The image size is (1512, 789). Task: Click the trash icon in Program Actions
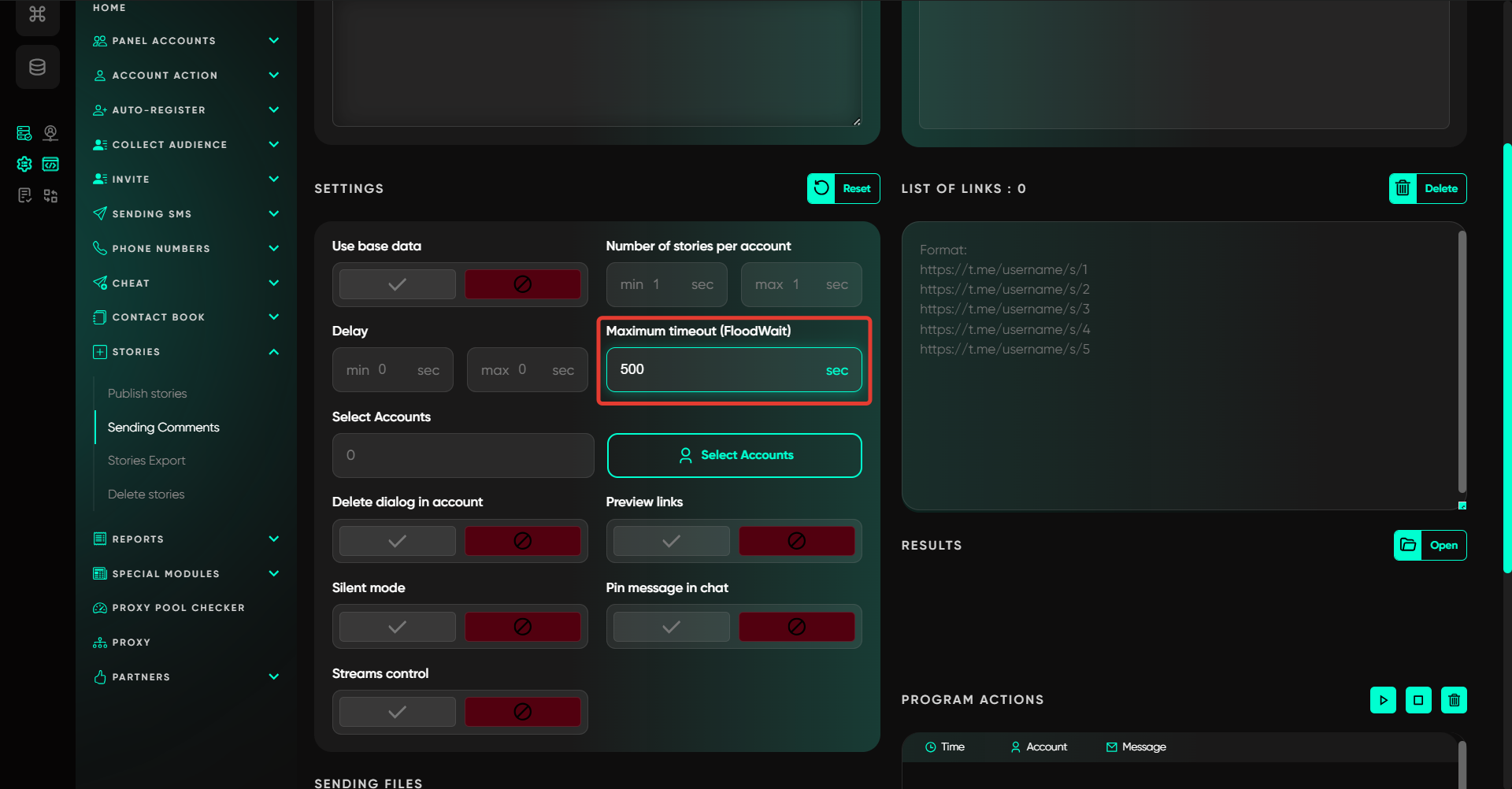pyautogui.click(x=1454, y=700)
